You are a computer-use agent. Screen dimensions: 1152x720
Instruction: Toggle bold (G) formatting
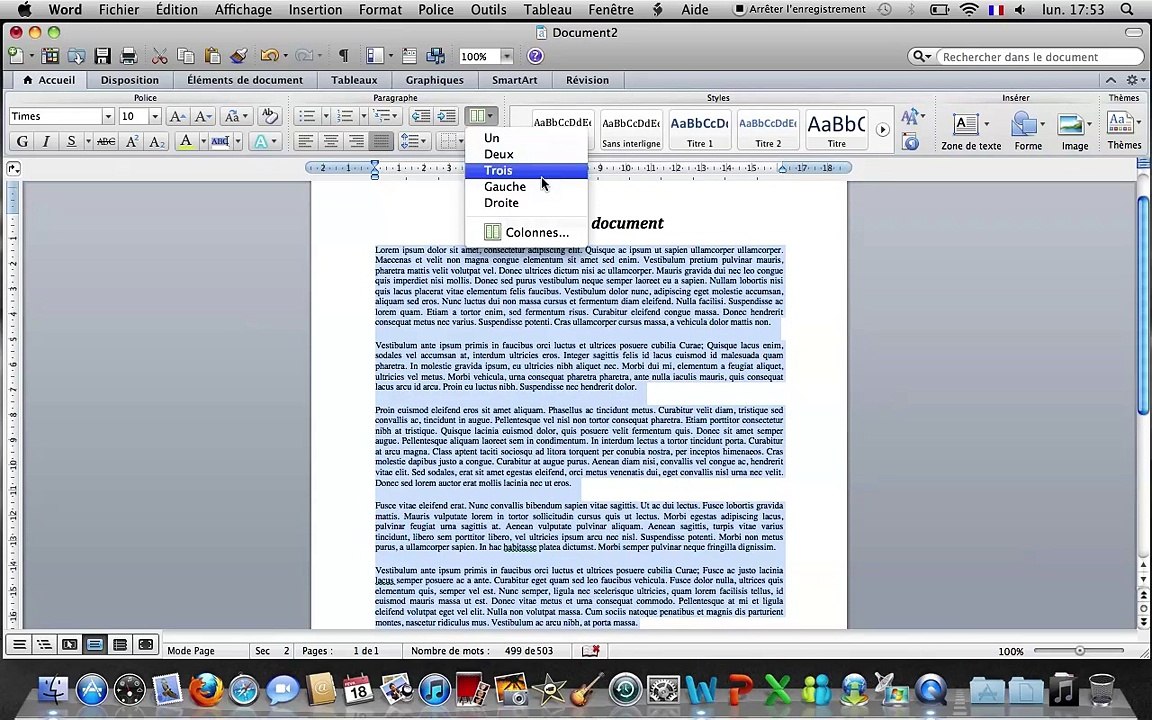click(22, 141)
